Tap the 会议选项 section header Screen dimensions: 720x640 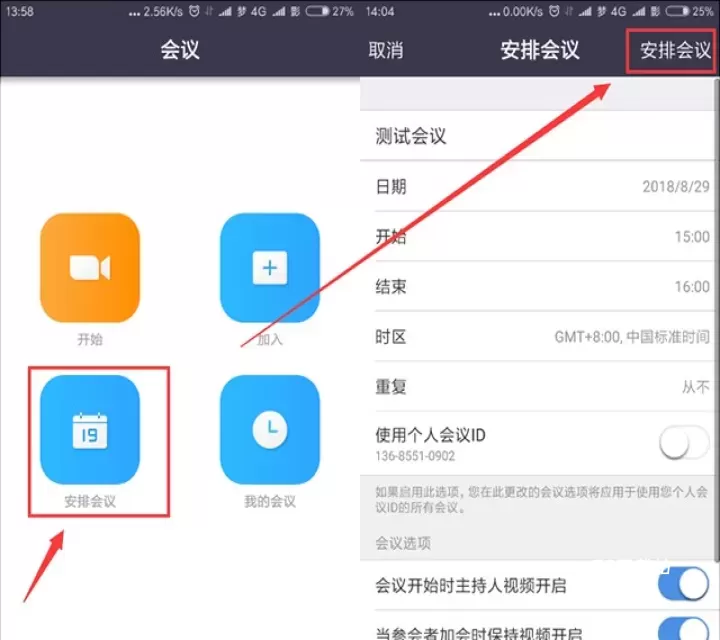403,543
